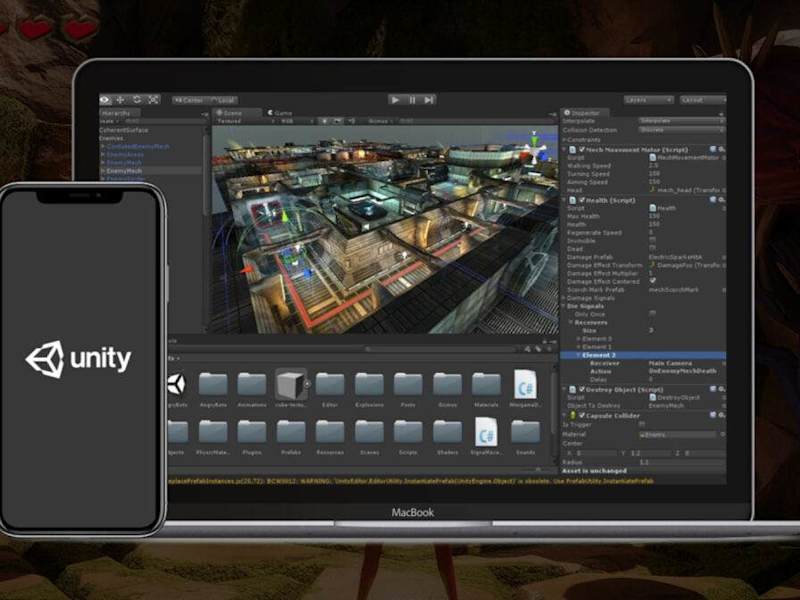
Task: Select CoherentSurface in the Hierarchy
Action: click(123, 130)
